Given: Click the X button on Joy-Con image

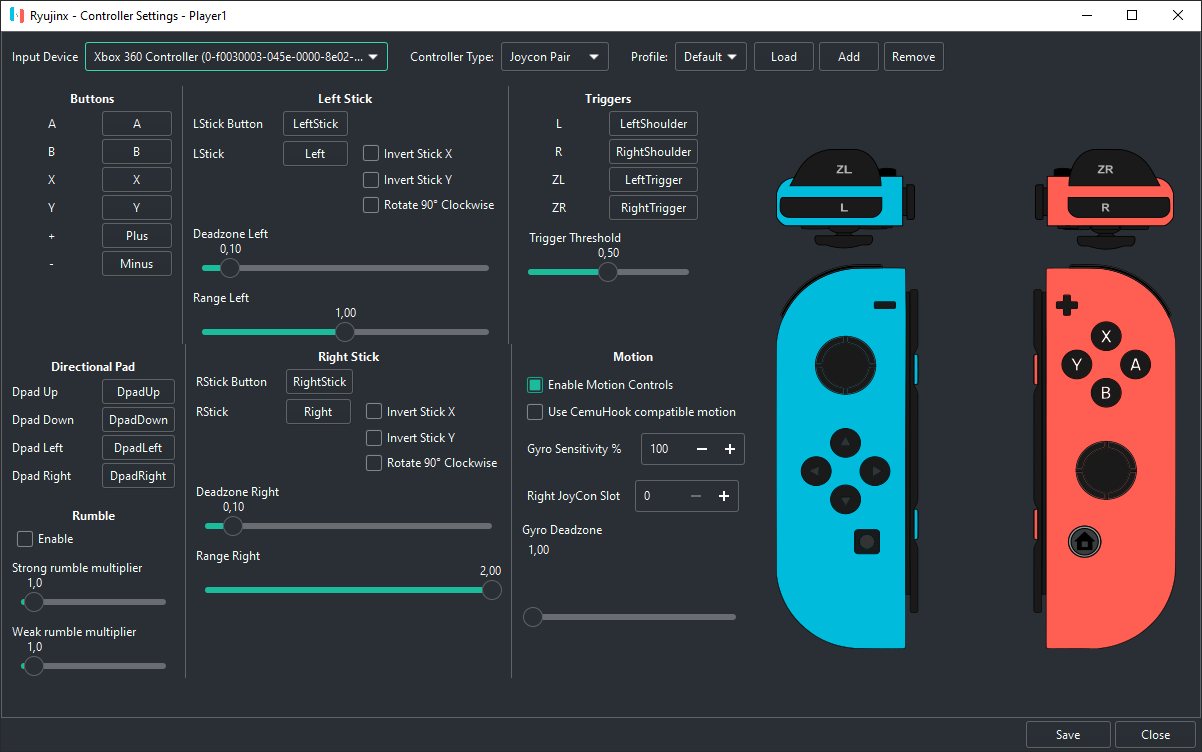Looking at the screenshot, I should [1105, 337].
